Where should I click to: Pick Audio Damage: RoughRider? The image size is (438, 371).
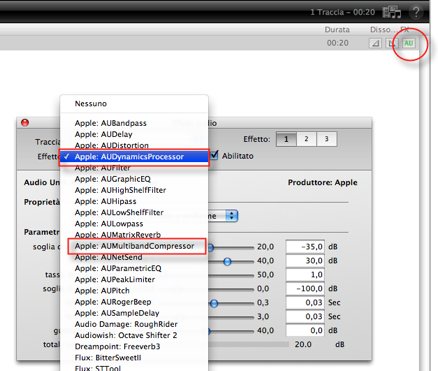[x=134, y=324]
